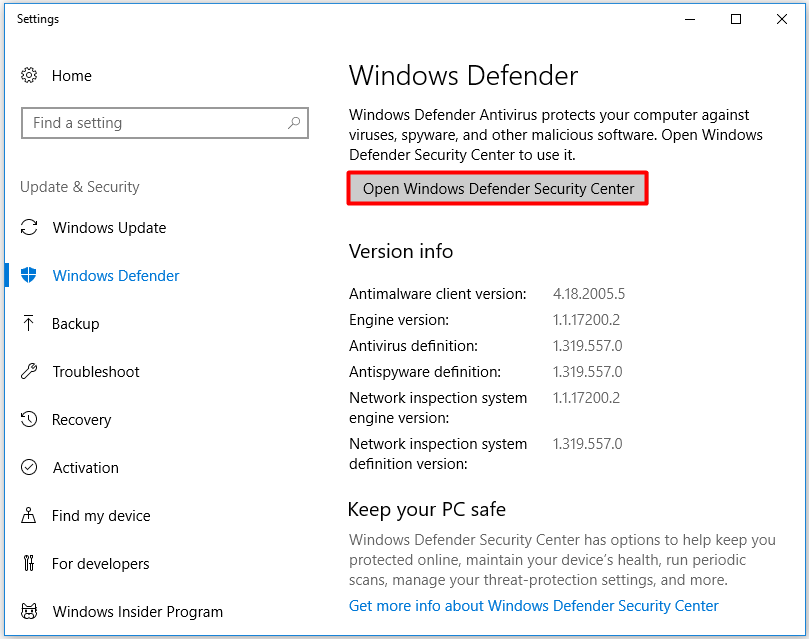The width and height of the screenshot is (809, 639).
Task: Click the Version info heading
Action: [401, 252]
